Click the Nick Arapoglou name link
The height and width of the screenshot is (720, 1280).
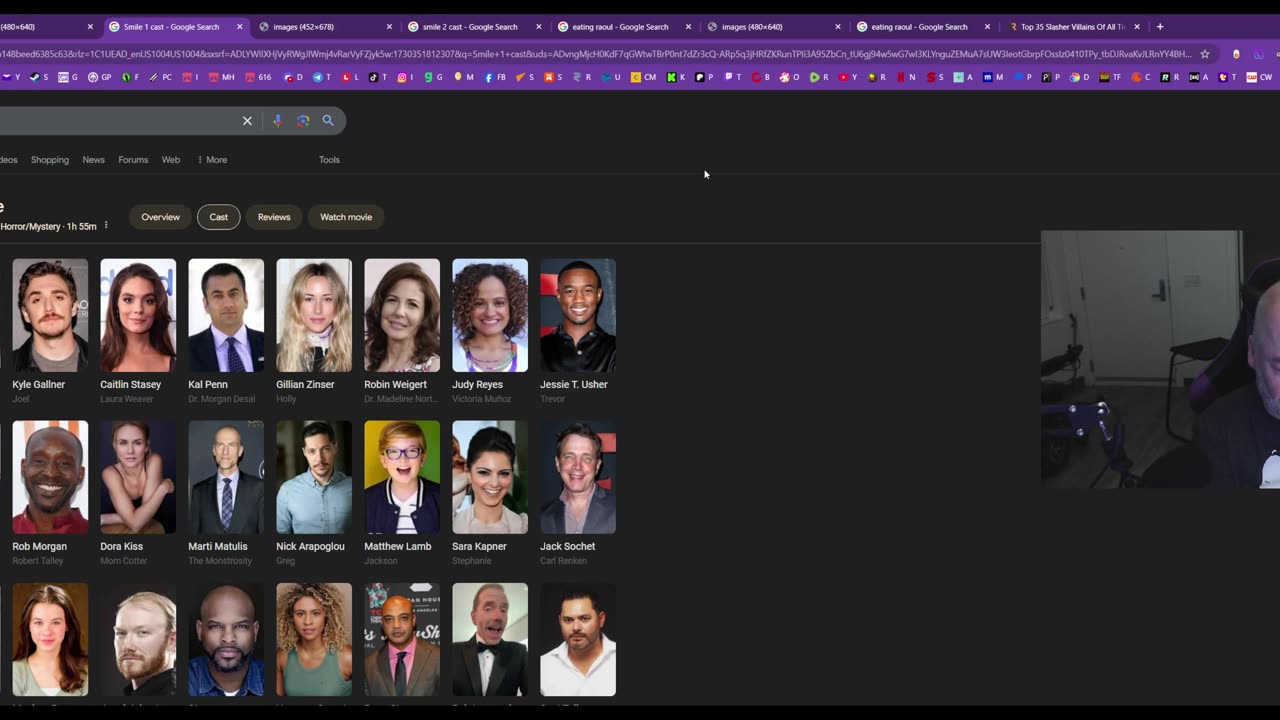click(x=310, y=547)
